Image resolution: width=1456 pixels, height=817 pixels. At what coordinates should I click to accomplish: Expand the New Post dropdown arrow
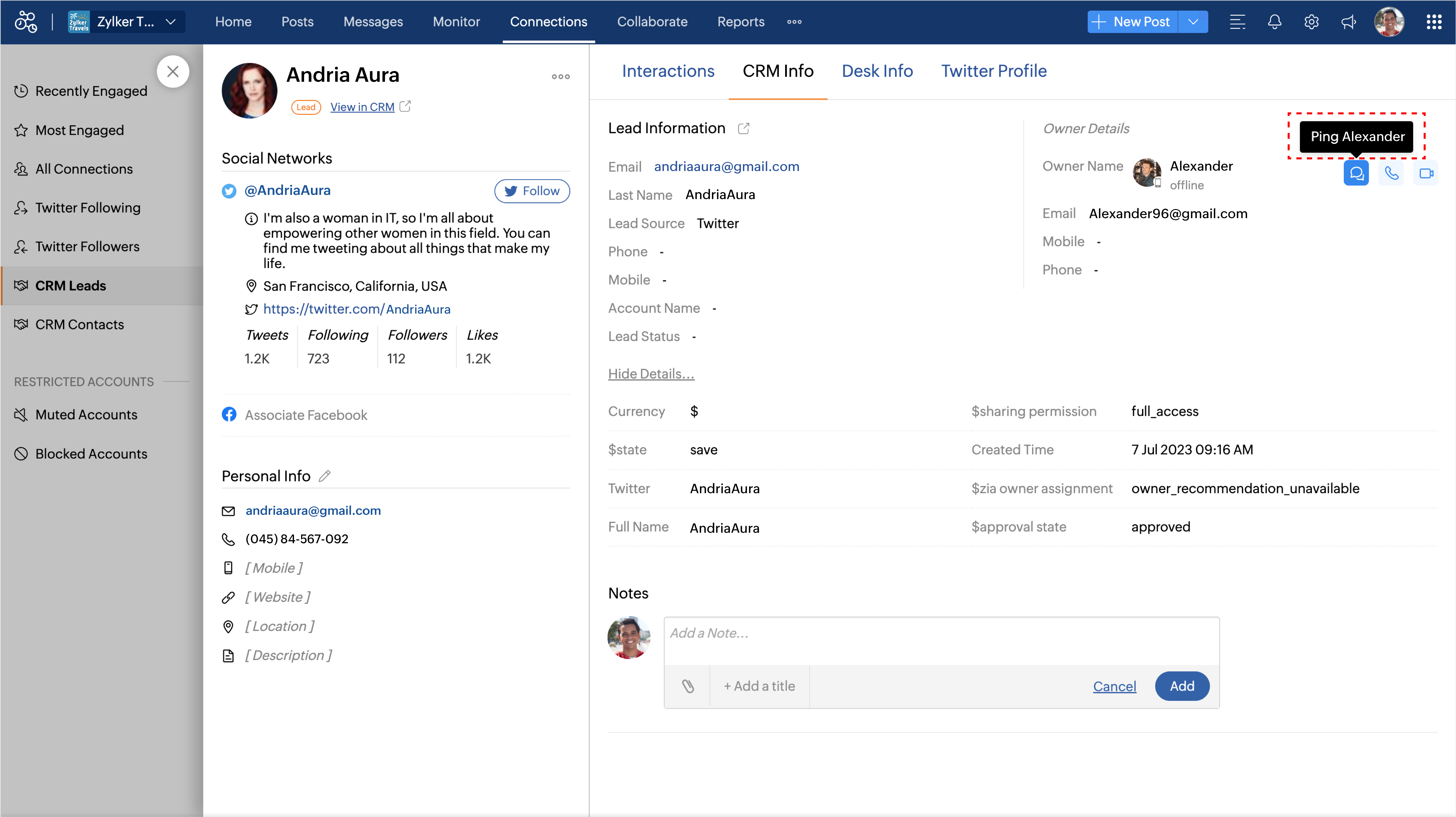(1193, 22)
